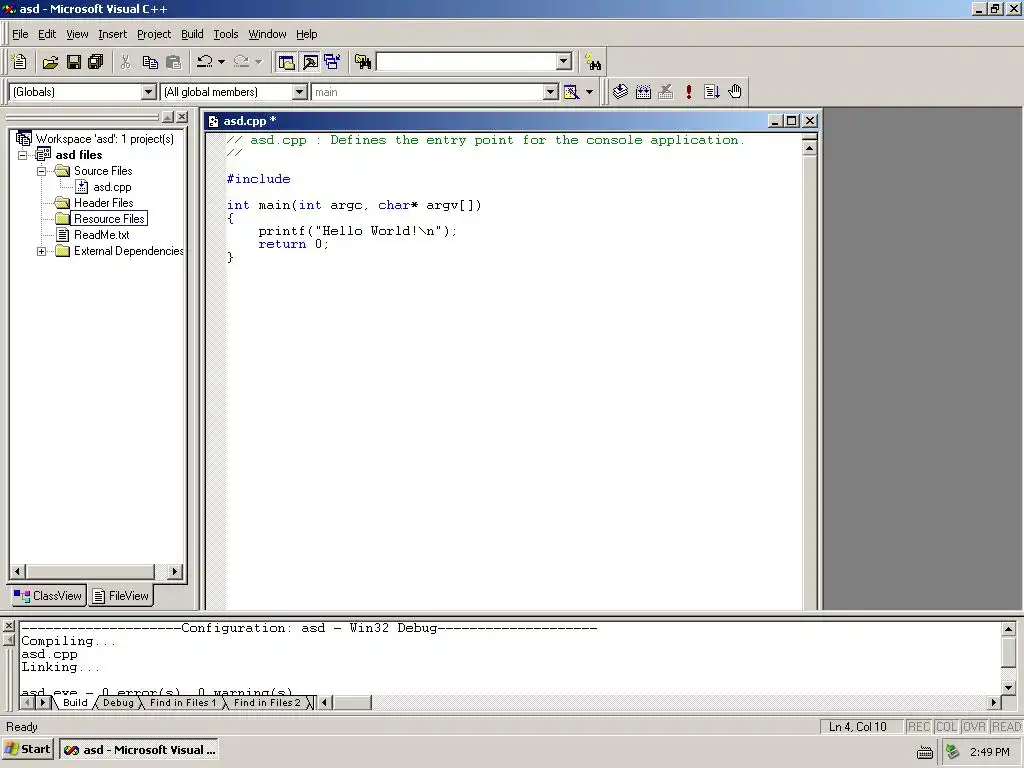Screen dimensions: 1024x768
Task: Click the Stop Build icon
Action: (665, 91)
